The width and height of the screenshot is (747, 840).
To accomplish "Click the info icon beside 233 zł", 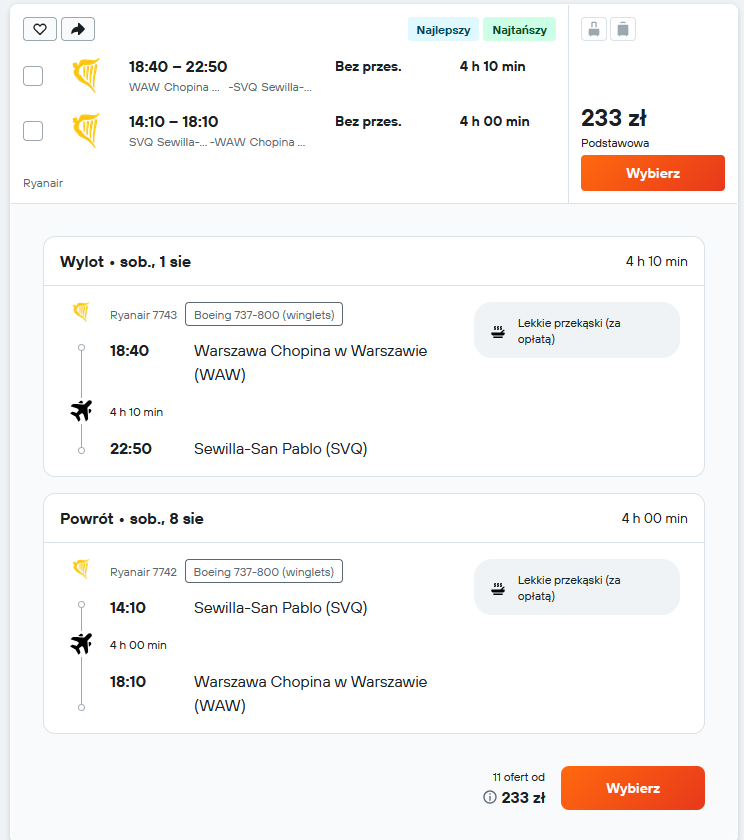I will tap(491, 797).
